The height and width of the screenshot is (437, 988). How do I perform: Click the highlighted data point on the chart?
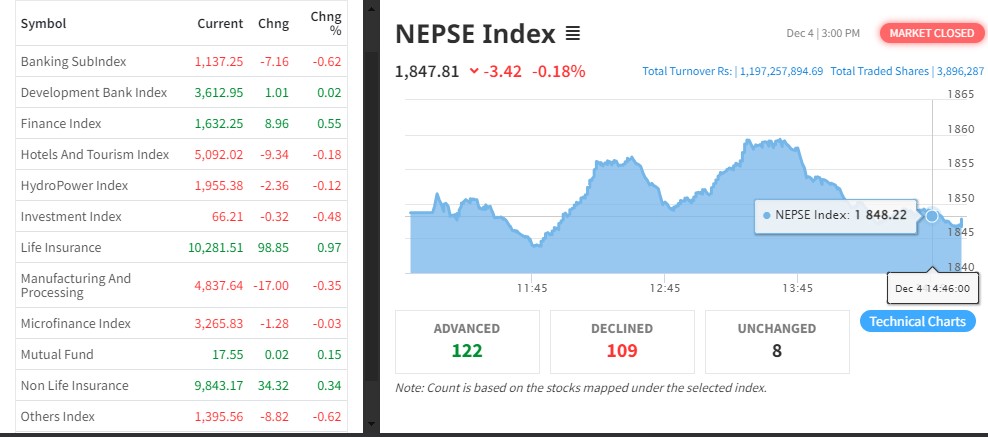pos(932,216)
